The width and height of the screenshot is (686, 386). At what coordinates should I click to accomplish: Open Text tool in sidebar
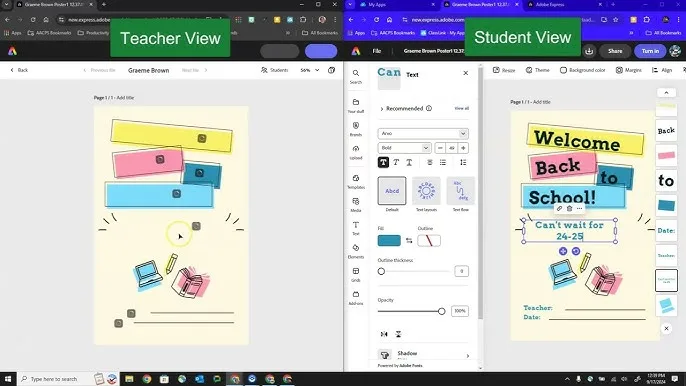coord(356,228)
